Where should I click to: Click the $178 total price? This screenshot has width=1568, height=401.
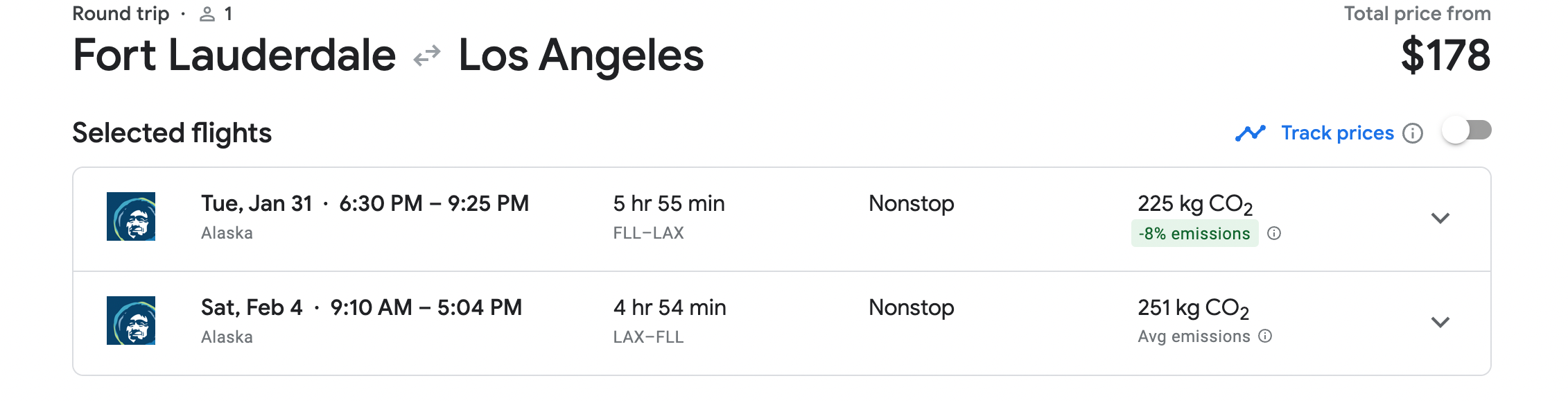tap(1445, 56)
